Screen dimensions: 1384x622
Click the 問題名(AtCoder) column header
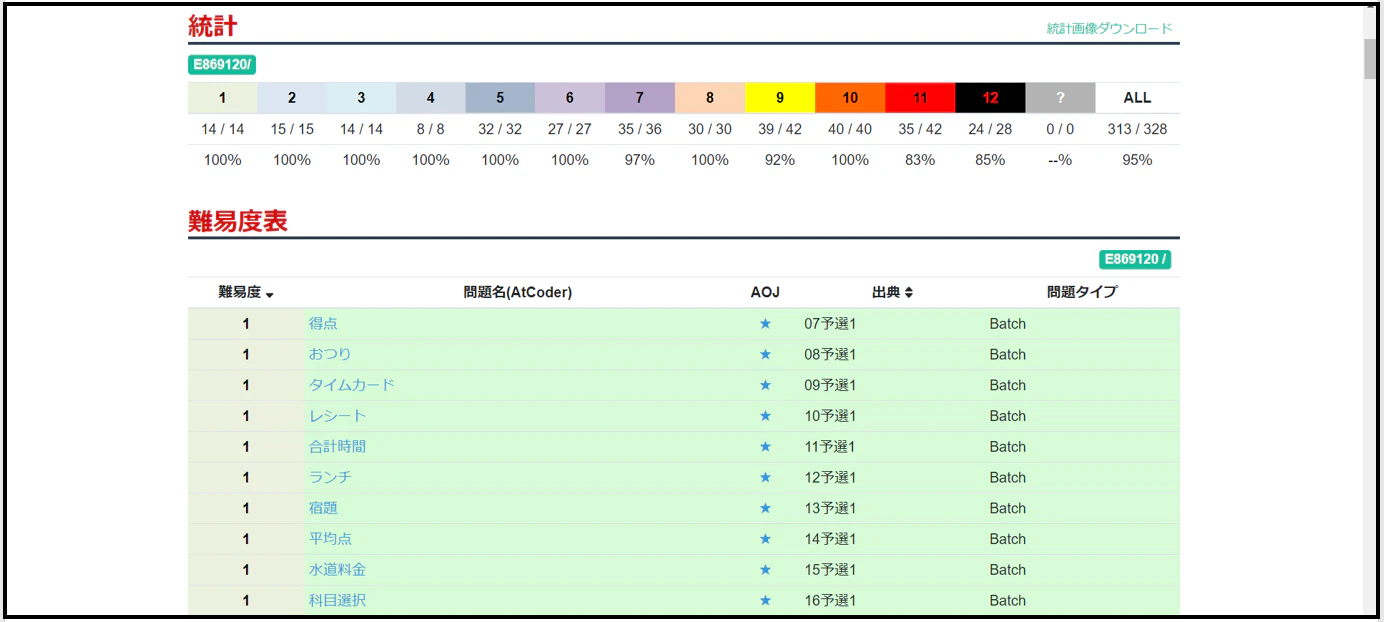pos(518,292)
